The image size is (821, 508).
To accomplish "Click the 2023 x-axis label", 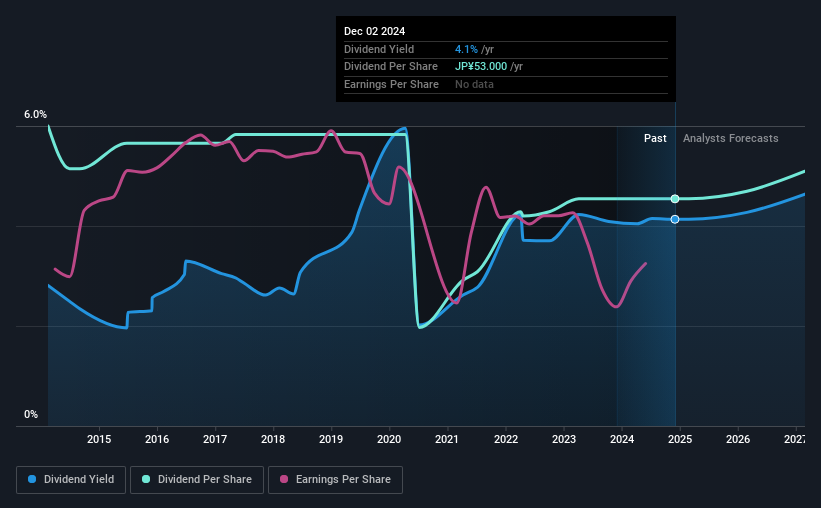I will pyautogui.click(x=564, y=439).
